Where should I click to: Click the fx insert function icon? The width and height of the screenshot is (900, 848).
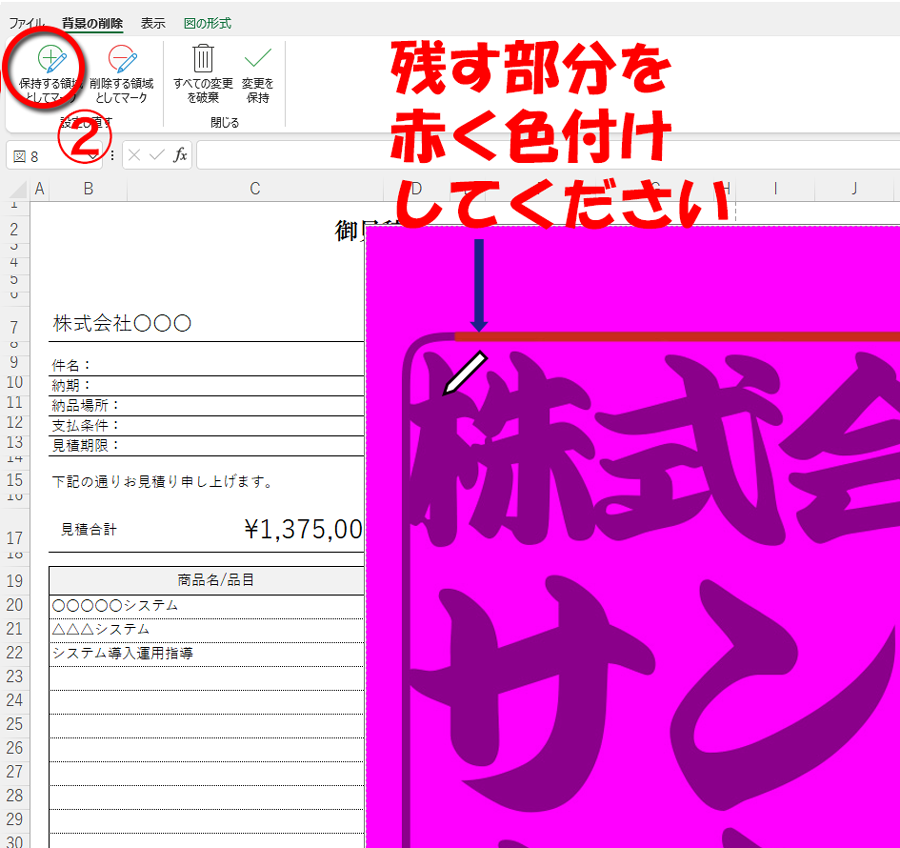tap(181, 155)
